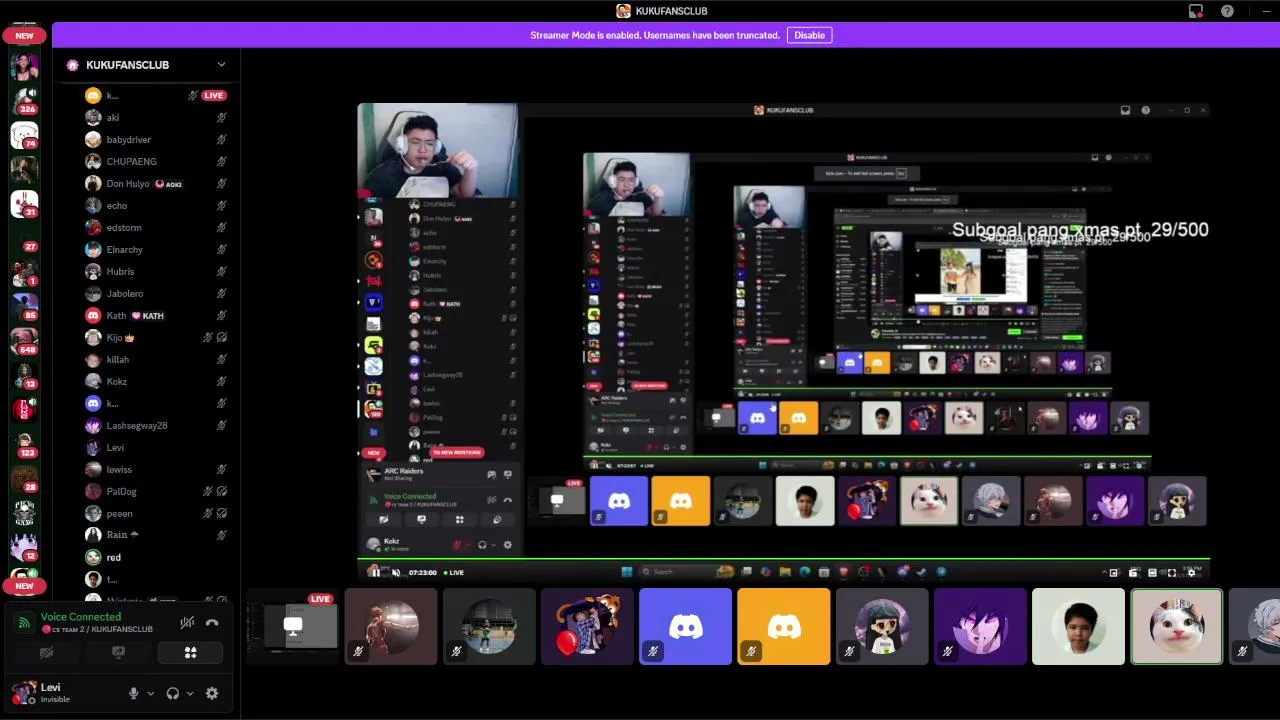Click the KUKUFANSCLUB server name header

[x=127, y=65]
